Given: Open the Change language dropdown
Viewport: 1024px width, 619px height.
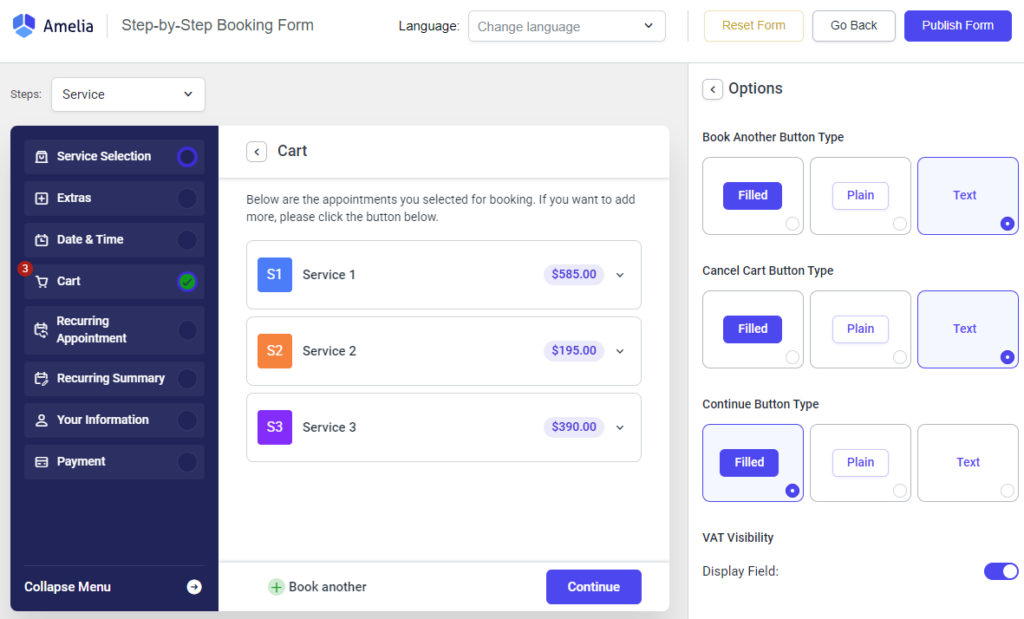Looking at the screenshot, I should tap(566, 26).
